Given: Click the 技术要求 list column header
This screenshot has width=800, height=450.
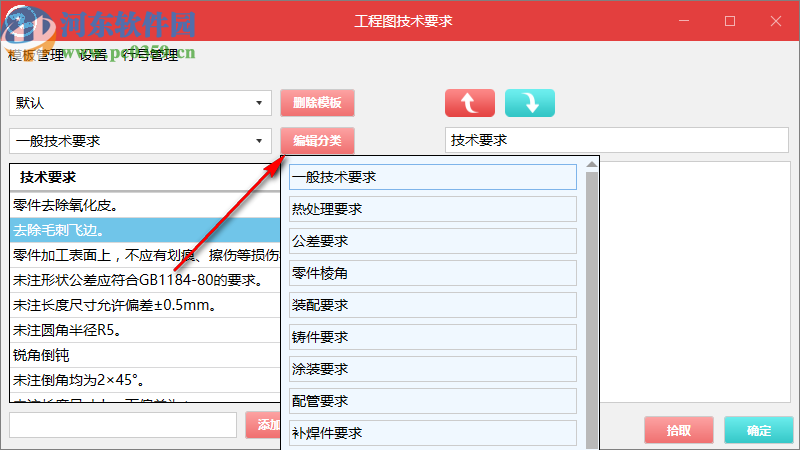Looking at the screenshot, I should click(x=145, y=178).
